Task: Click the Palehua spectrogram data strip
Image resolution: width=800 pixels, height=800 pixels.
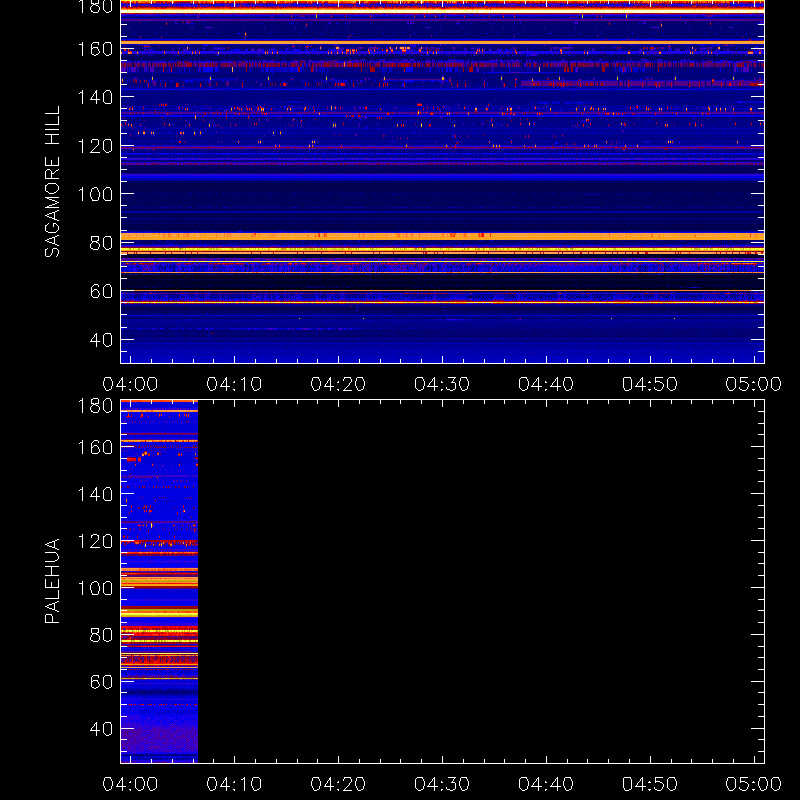Action: [x=159, y=582]
